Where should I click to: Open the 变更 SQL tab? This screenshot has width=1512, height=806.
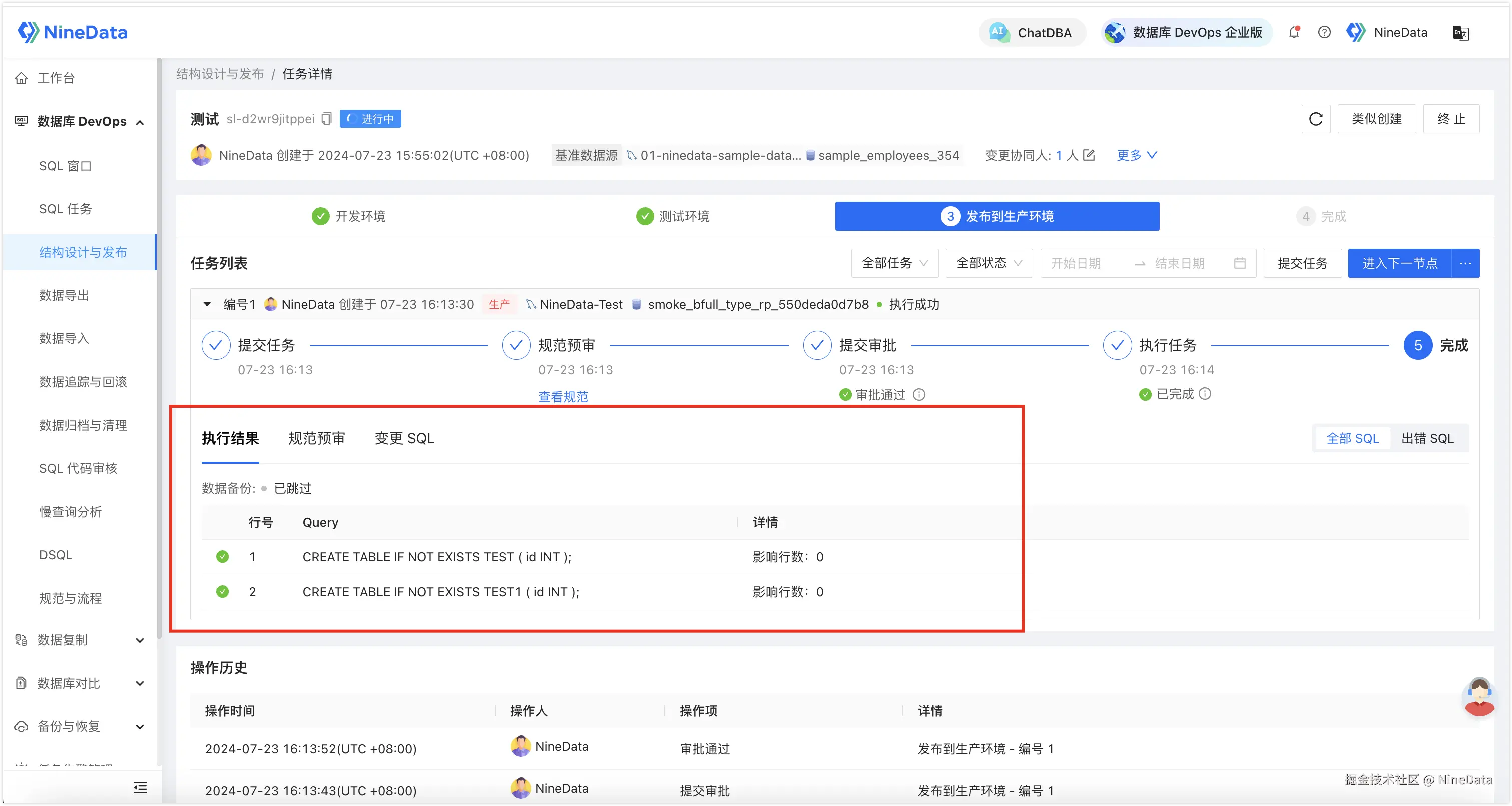point(404,438)
